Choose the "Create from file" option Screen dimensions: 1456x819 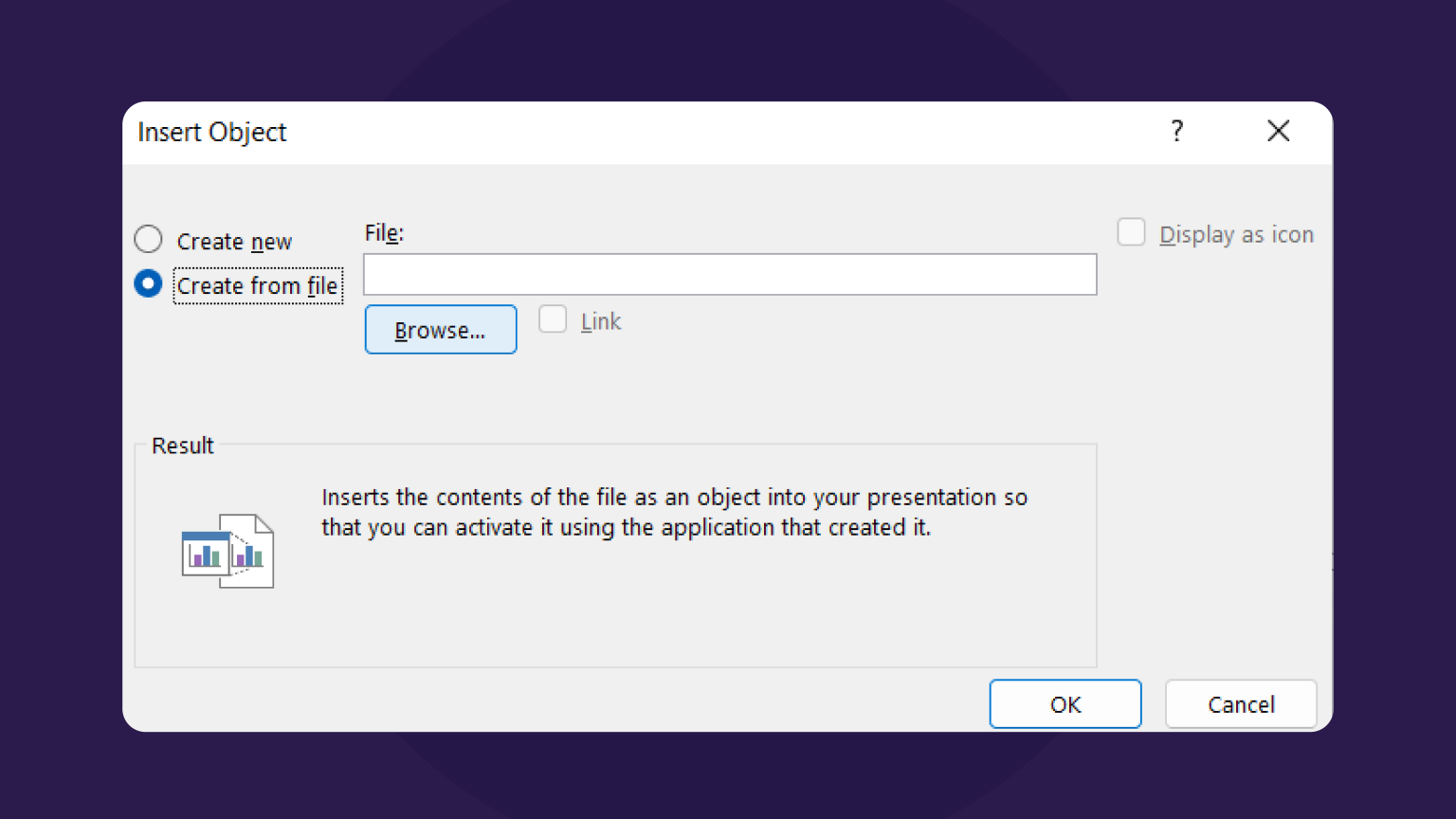(148, 283)
